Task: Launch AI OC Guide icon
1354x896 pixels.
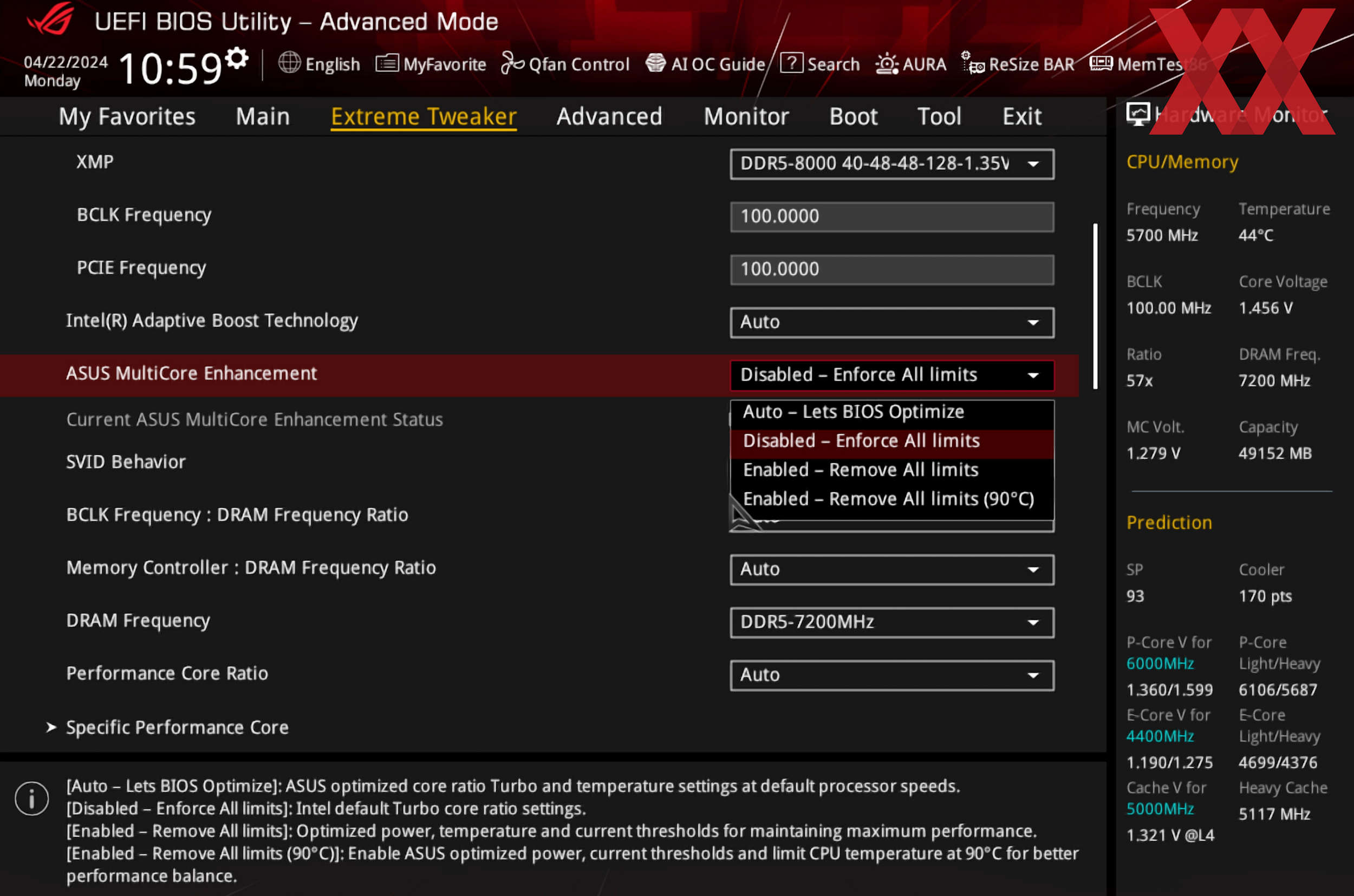Action: click(x=655, y=63)
